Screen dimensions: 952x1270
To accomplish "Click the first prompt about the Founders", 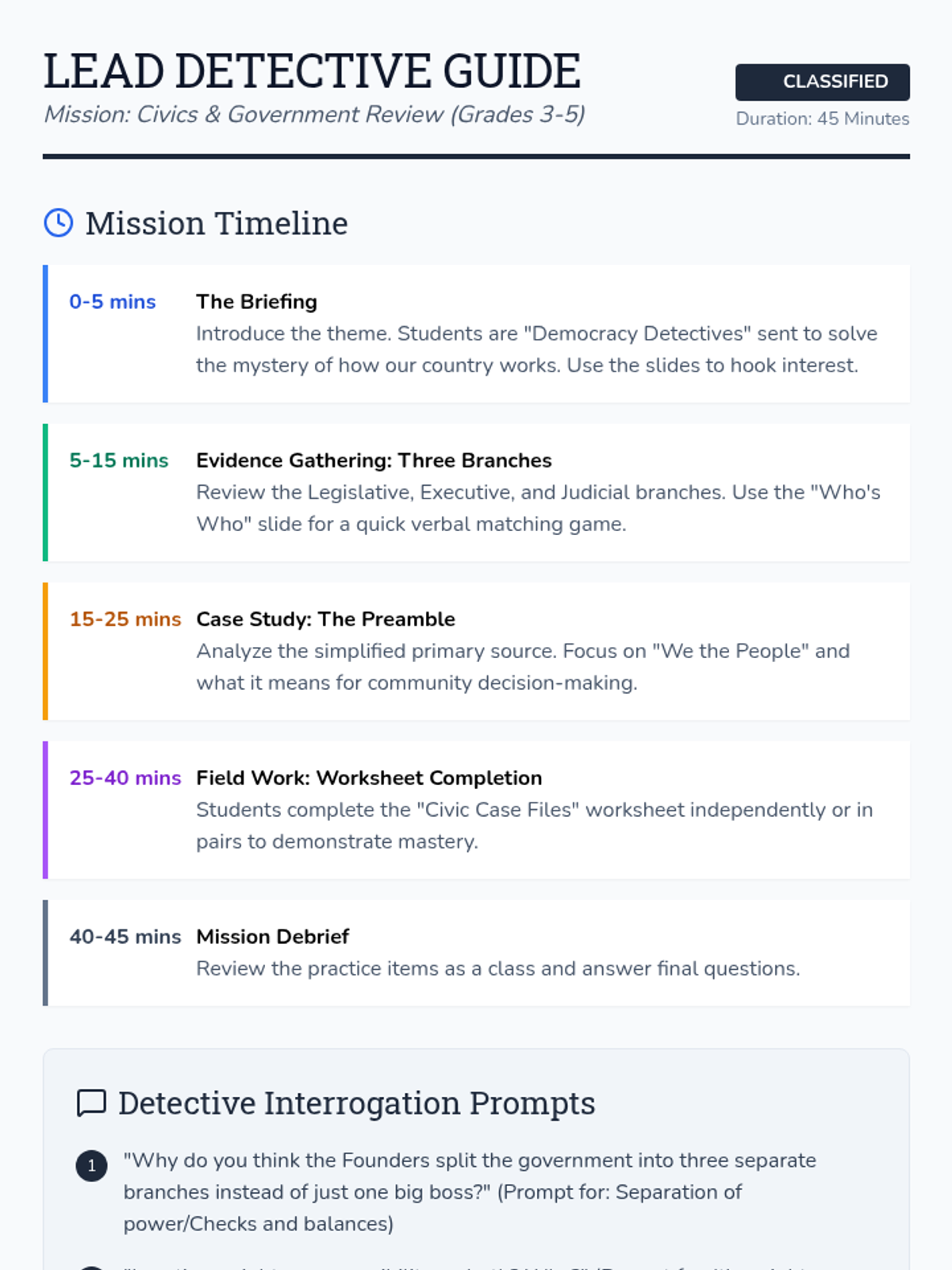I will point(470,1192).
